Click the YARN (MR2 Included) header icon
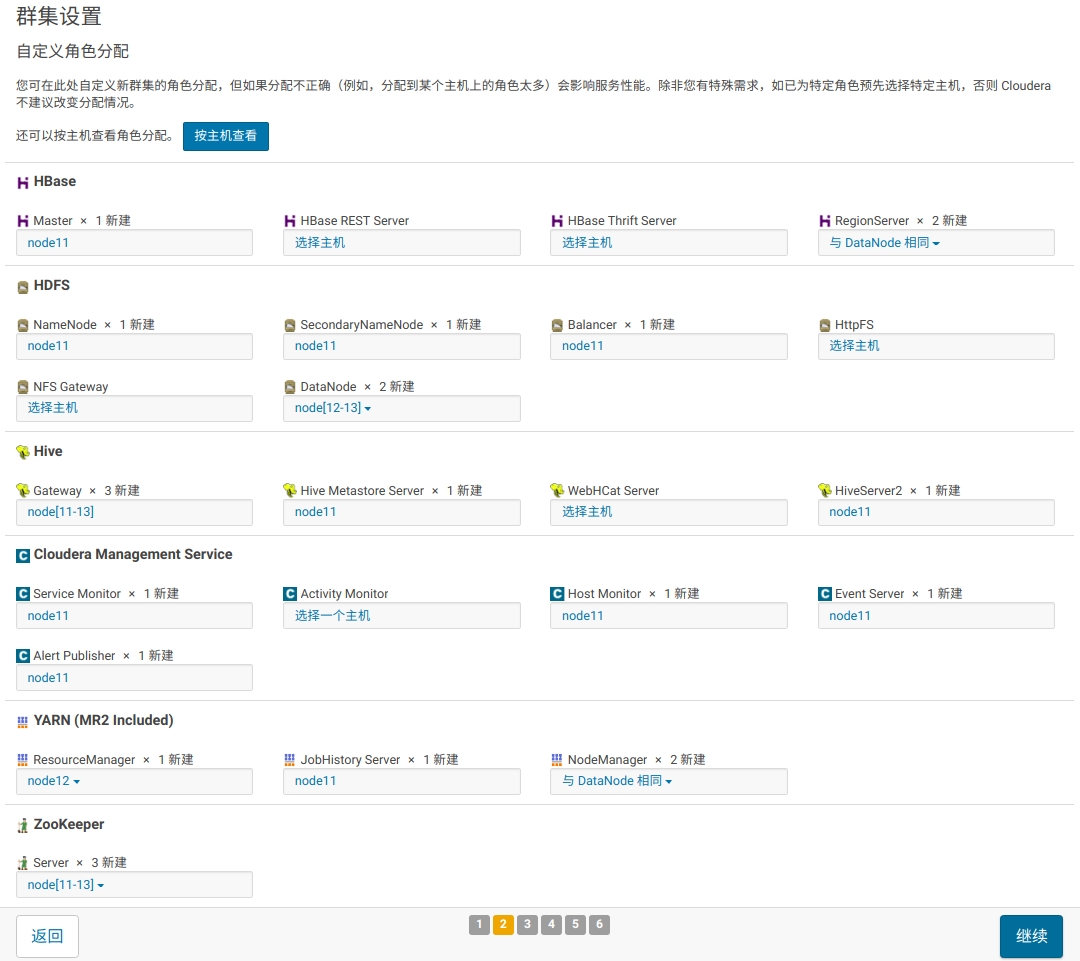Viewport: 1080px width, 961px height. point(23,721)
